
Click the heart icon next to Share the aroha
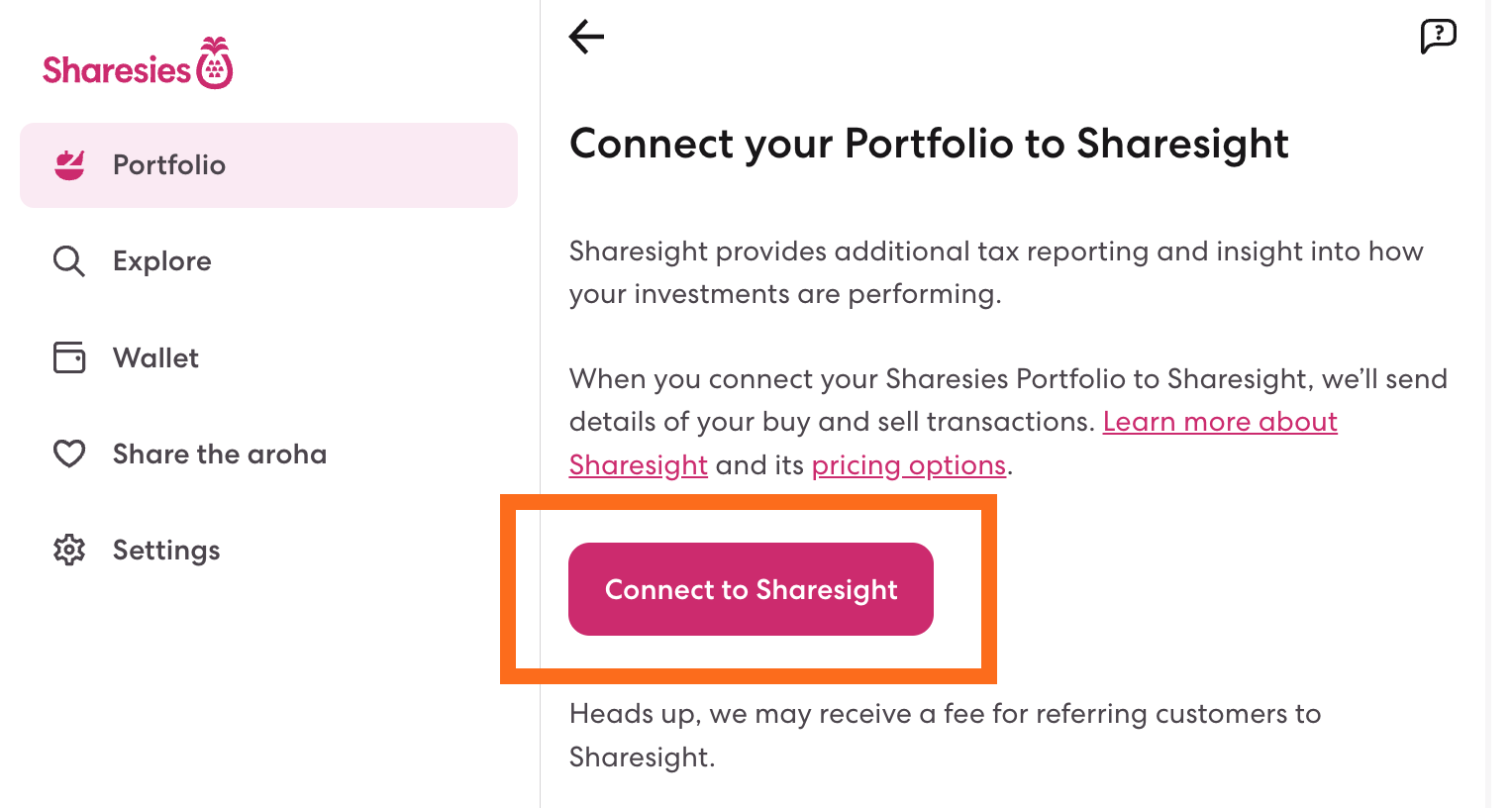[69, 454]
